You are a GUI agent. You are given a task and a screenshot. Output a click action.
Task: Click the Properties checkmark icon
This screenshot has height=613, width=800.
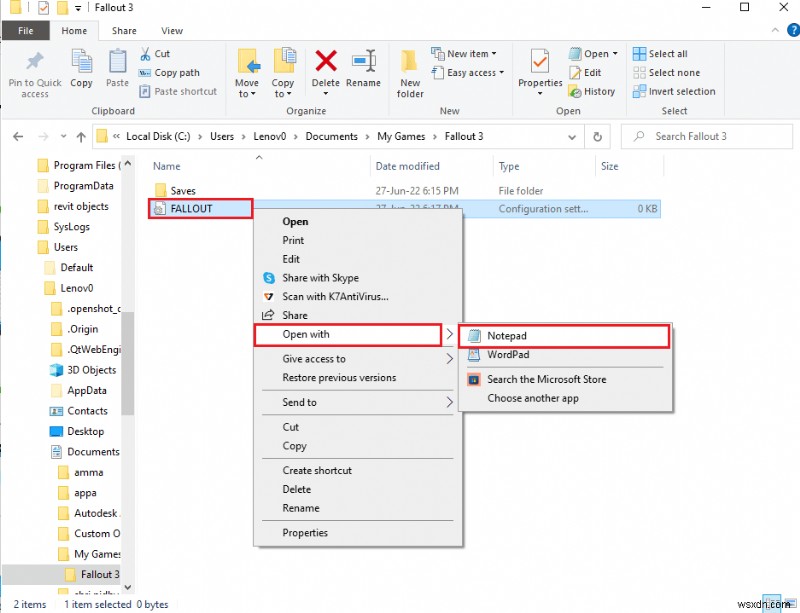tap(540, 61)
